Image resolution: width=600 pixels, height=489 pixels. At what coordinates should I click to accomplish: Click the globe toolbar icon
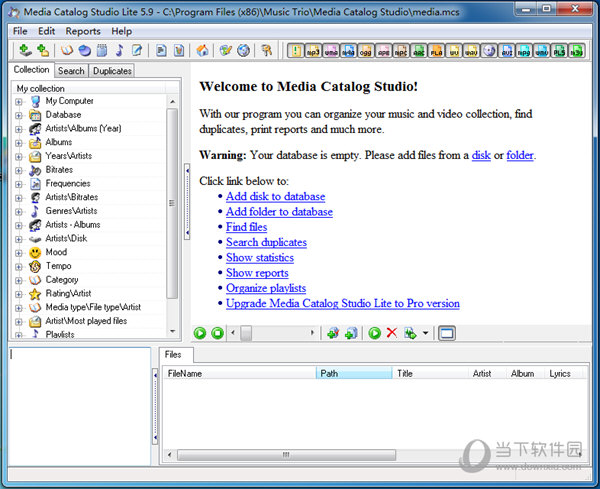click(x=243, y=50)
